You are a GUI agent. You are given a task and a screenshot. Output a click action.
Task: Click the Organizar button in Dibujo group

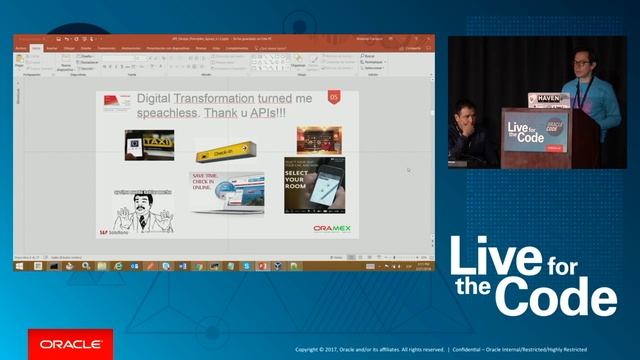click(298, 61)
